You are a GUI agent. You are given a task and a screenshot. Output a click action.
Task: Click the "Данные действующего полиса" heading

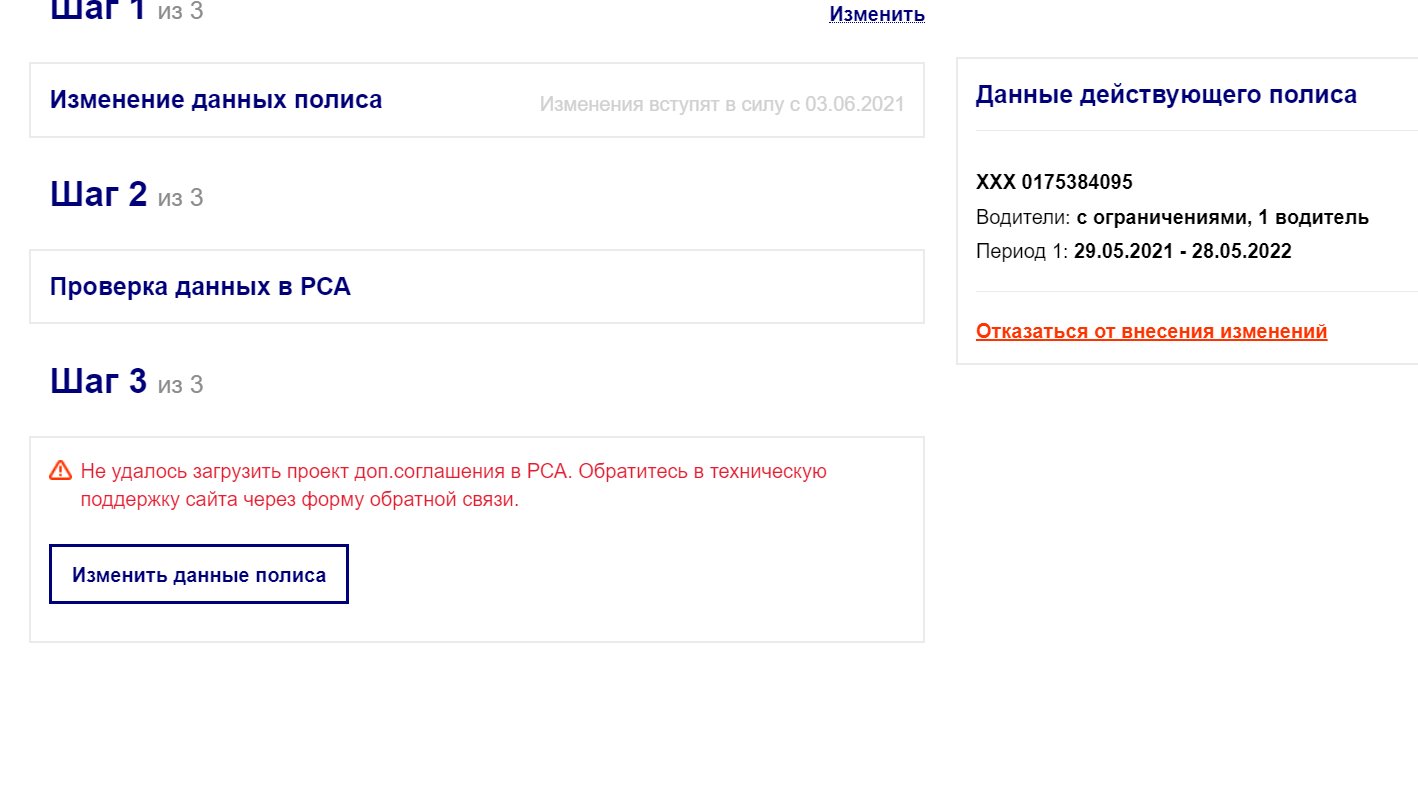1166,95
